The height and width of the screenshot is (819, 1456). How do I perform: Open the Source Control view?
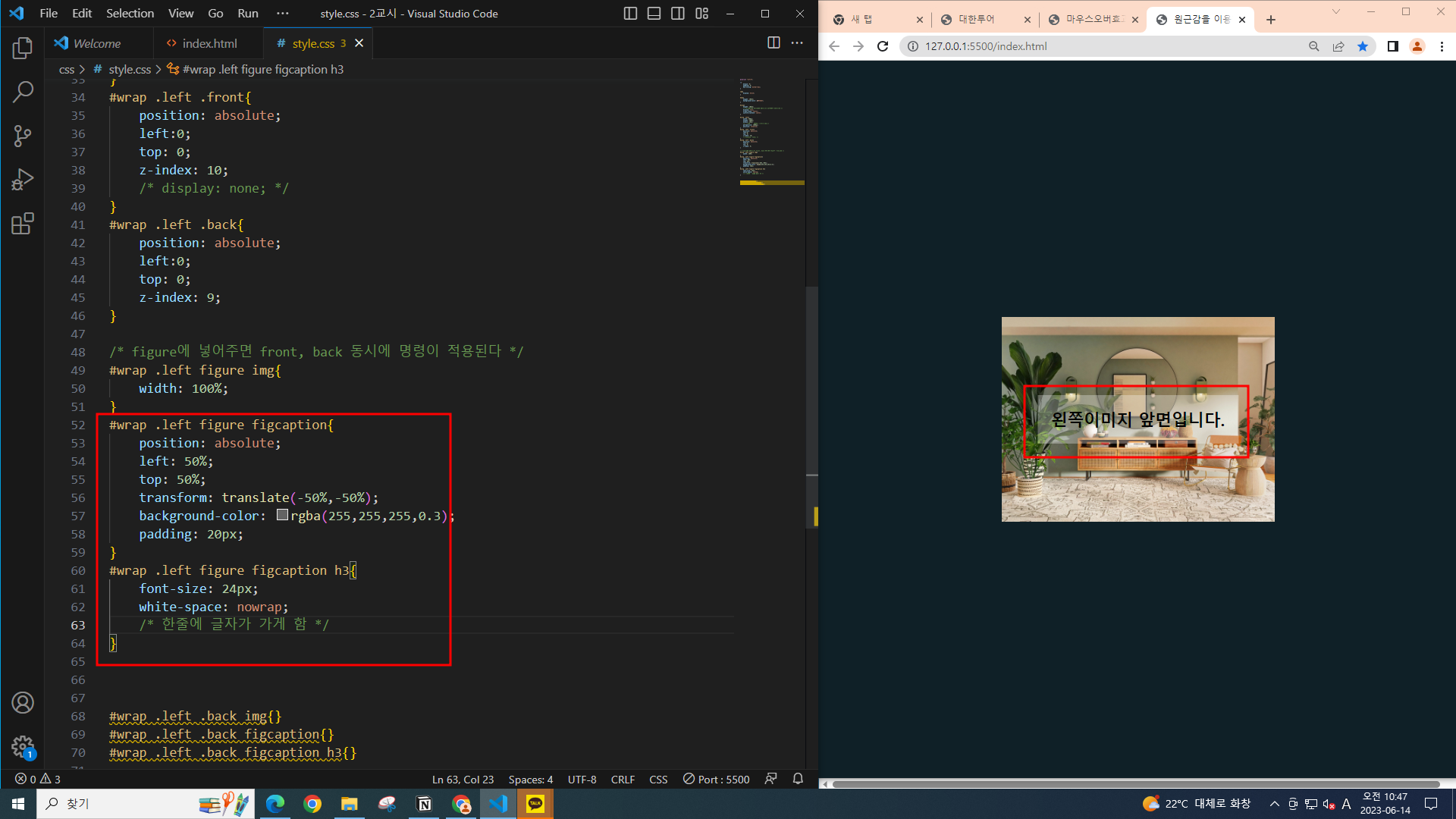23,136
